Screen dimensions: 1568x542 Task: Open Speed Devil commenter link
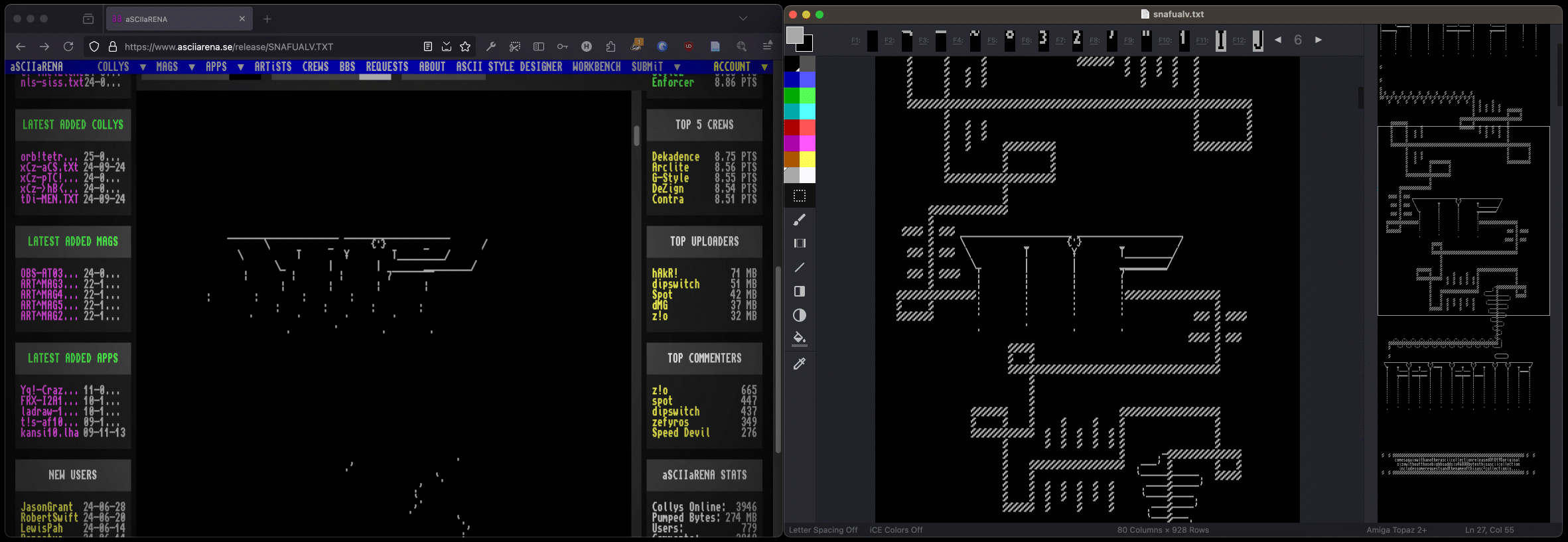click(x=681, y=433)
